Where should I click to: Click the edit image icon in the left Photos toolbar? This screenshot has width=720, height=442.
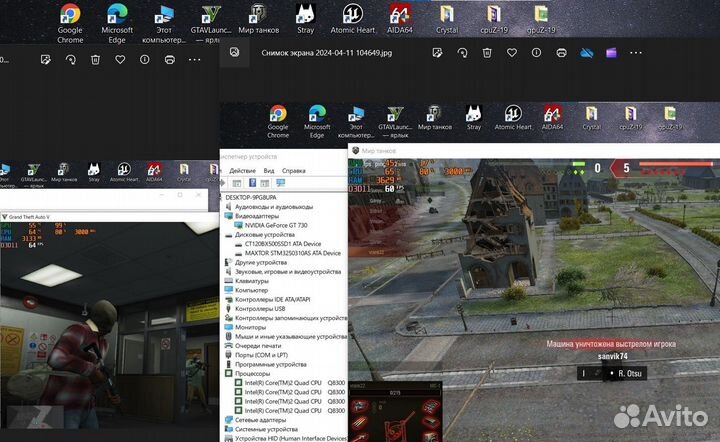(x=45, y=60)
